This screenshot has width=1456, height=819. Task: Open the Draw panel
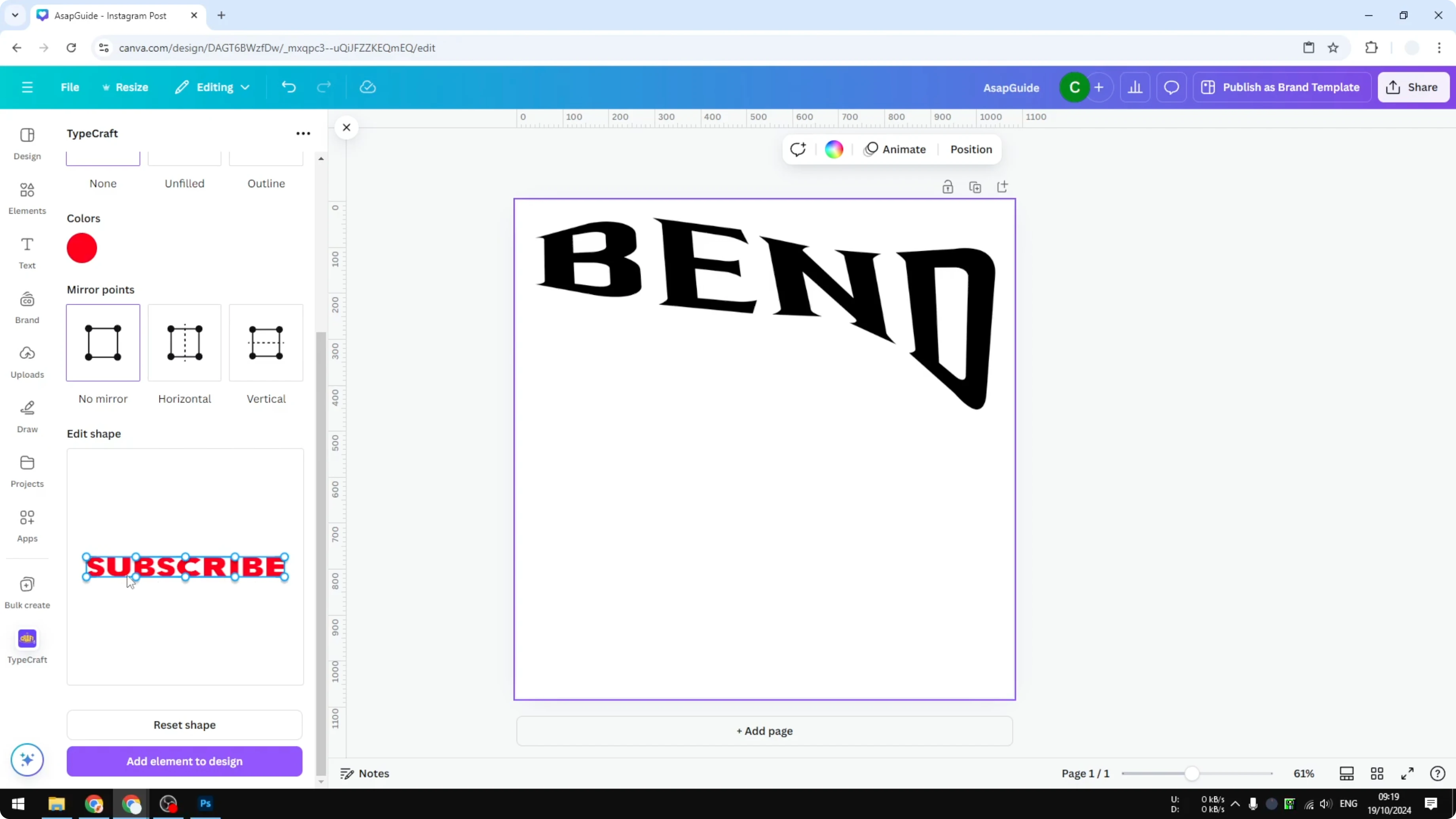[x=27, y=417]
